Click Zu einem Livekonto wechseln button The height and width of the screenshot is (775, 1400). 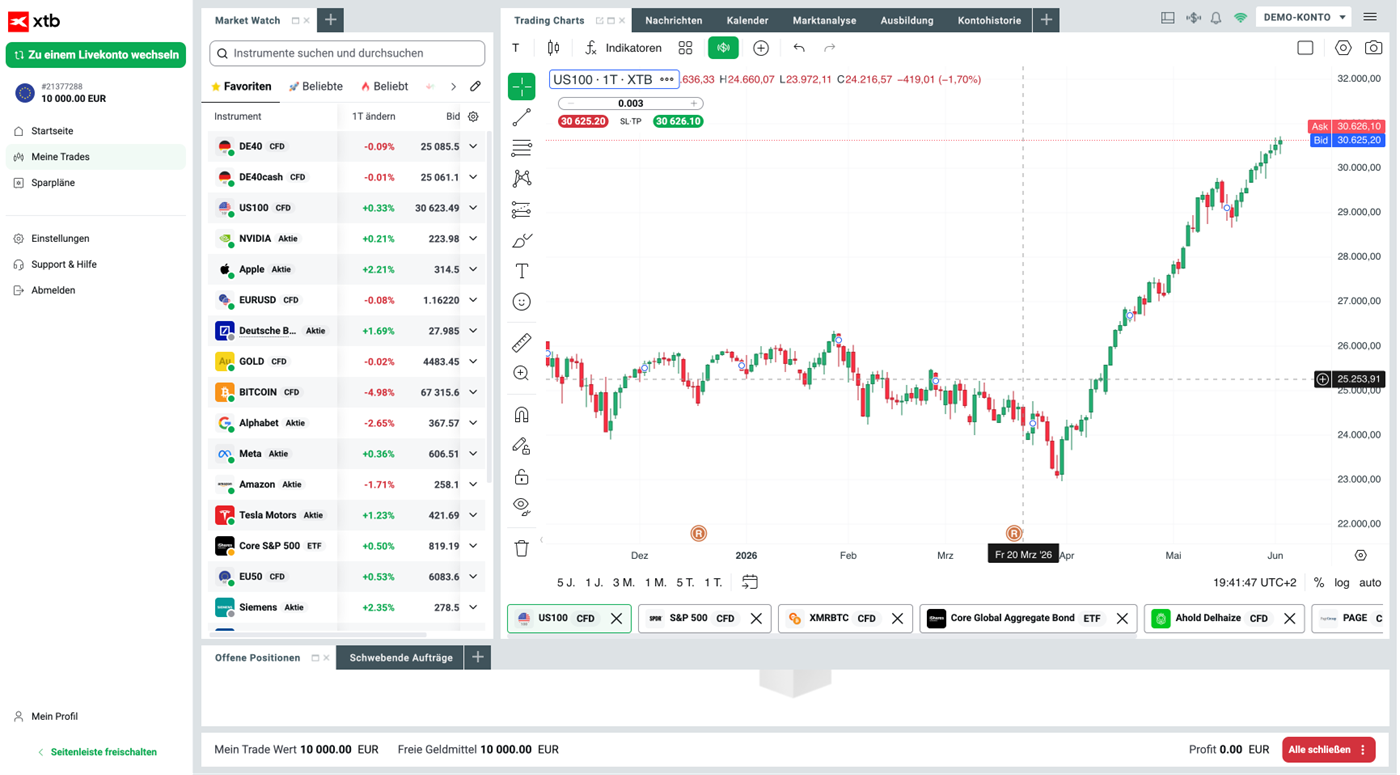click(x=96, y=55)
